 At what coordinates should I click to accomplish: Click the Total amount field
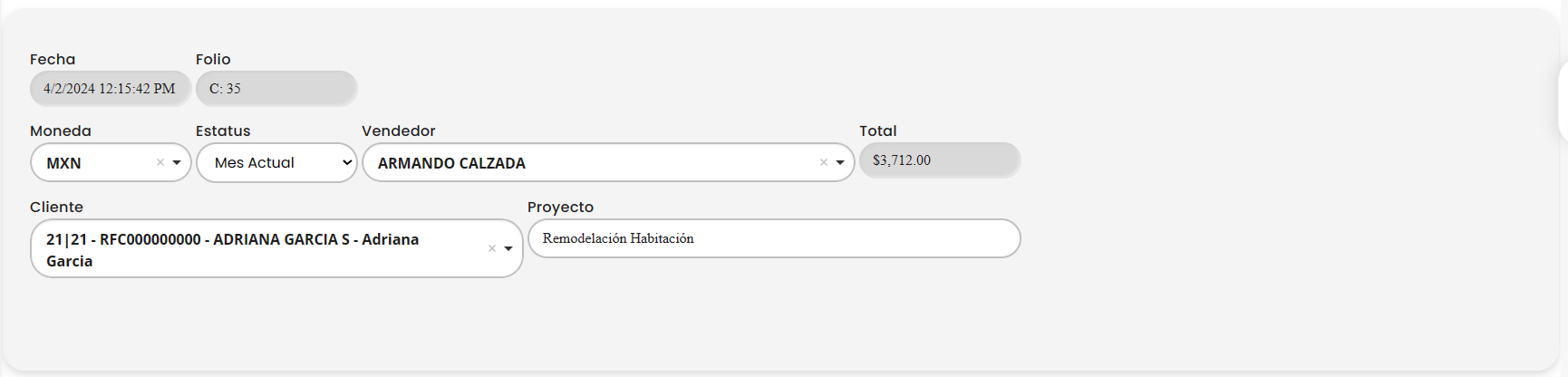coord(939,160)
